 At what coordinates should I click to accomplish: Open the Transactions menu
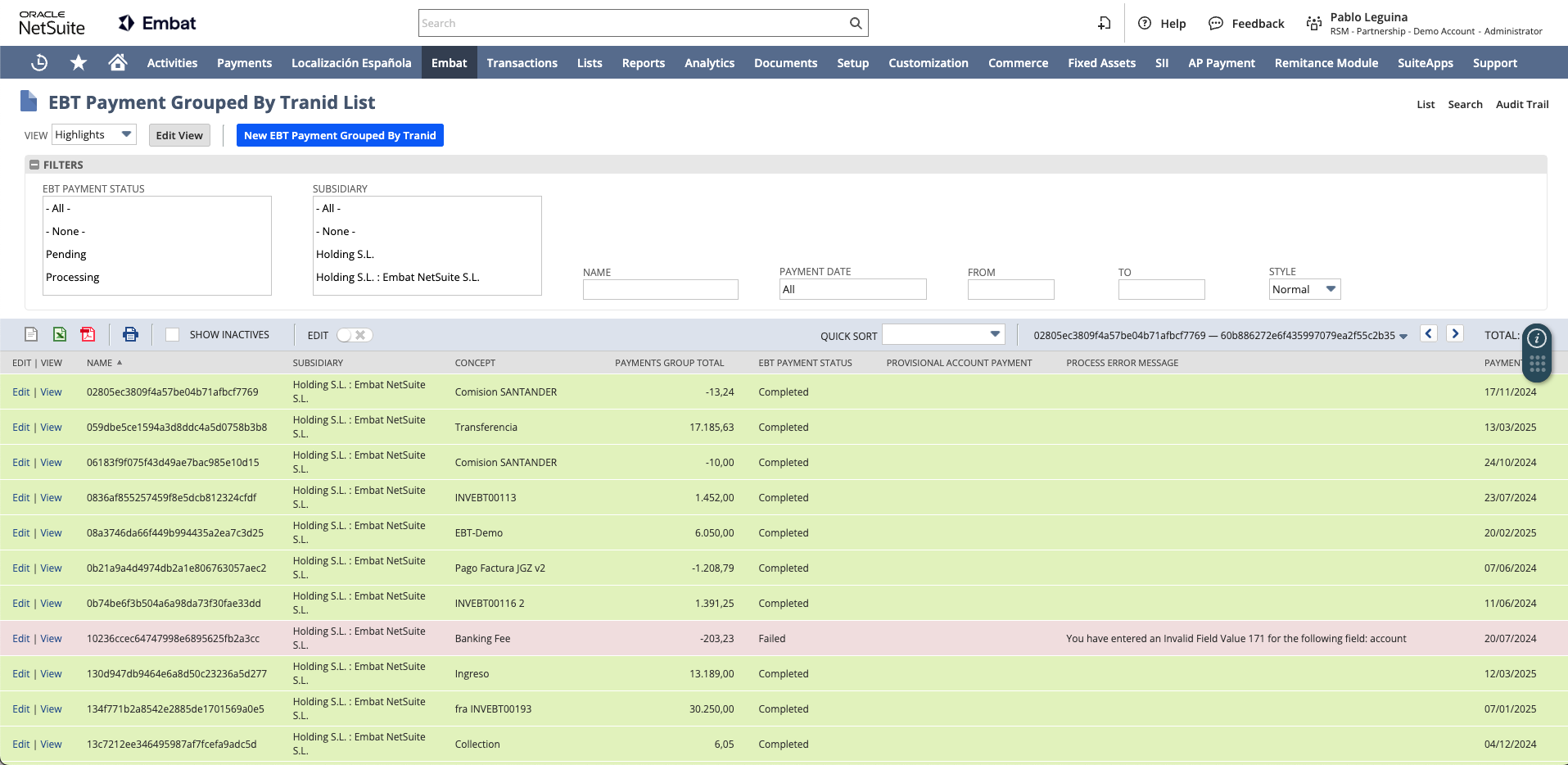tap(522, 63)
